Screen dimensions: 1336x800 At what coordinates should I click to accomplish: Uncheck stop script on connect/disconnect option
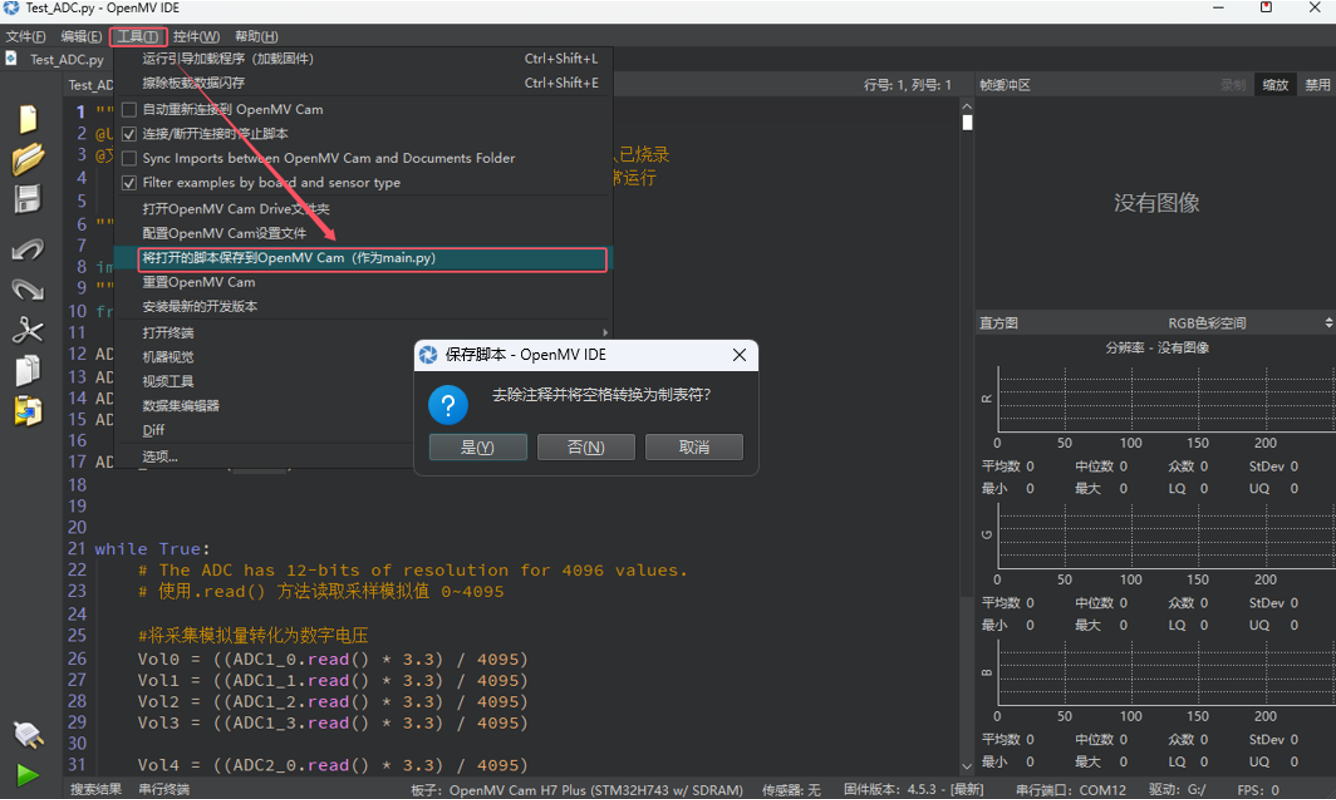click(x=129, y=133)
